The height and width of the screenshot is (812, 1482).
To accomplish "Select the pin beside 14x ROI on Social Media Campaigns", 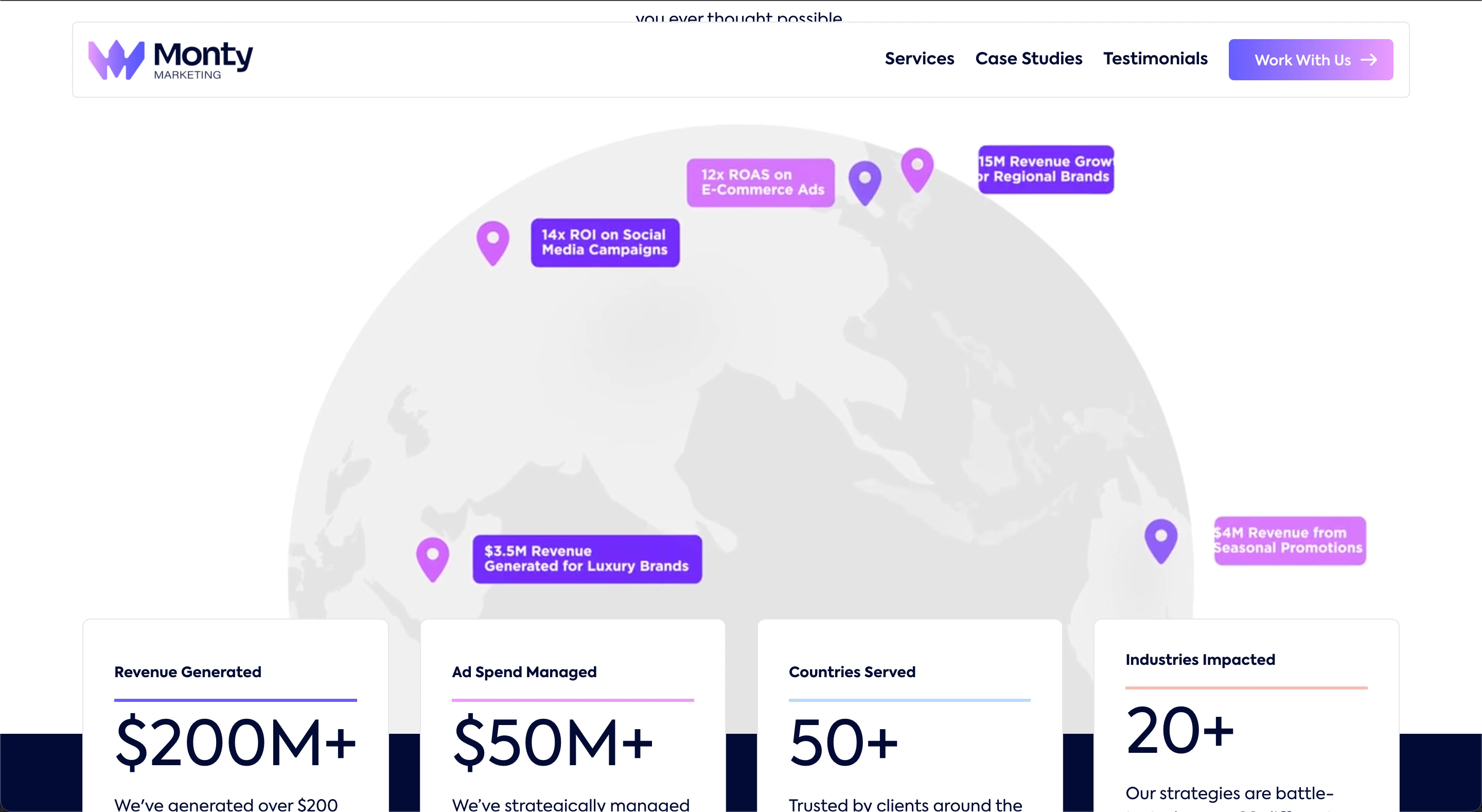I will click(x=493, y=243).
